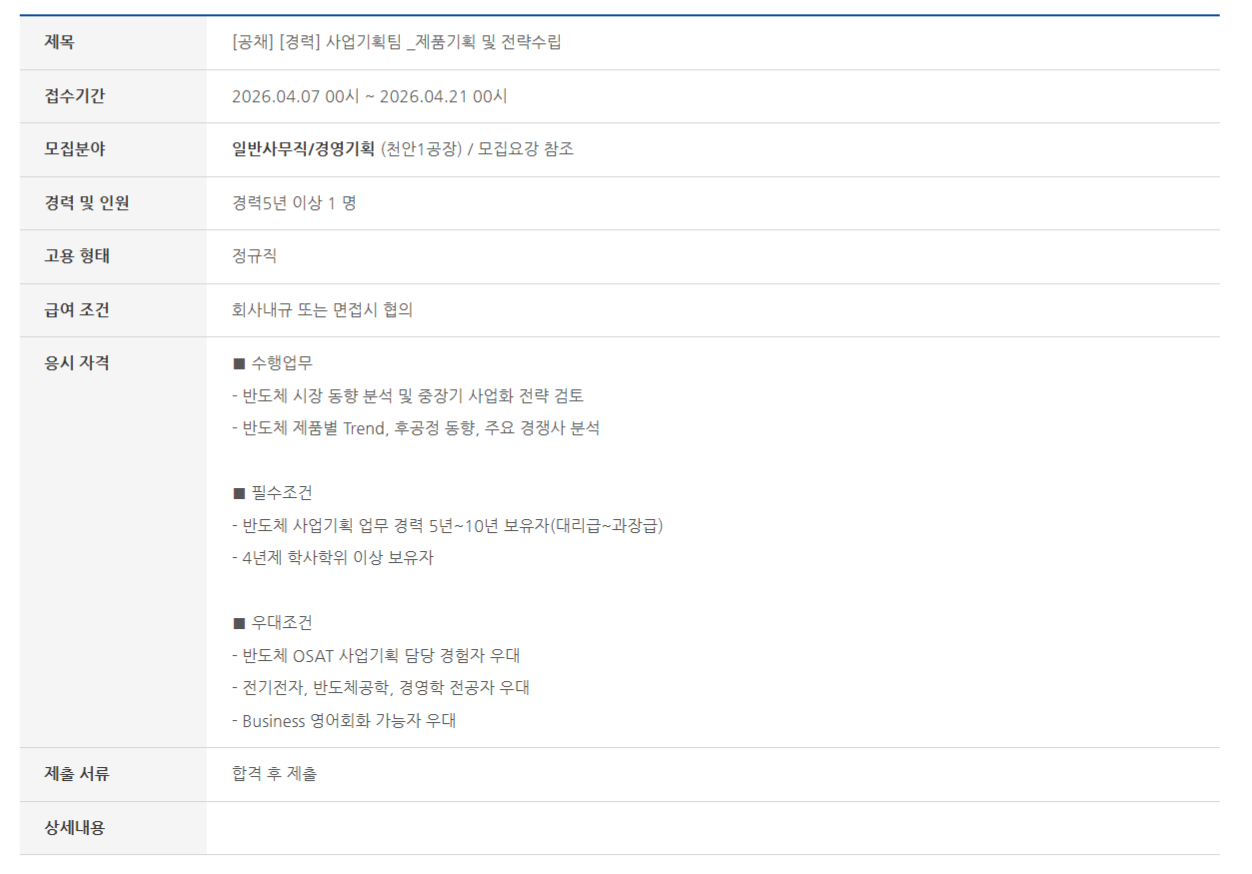Click the '급여 조건' row label
The image size is (1252, 874).
tap(77, 310)
